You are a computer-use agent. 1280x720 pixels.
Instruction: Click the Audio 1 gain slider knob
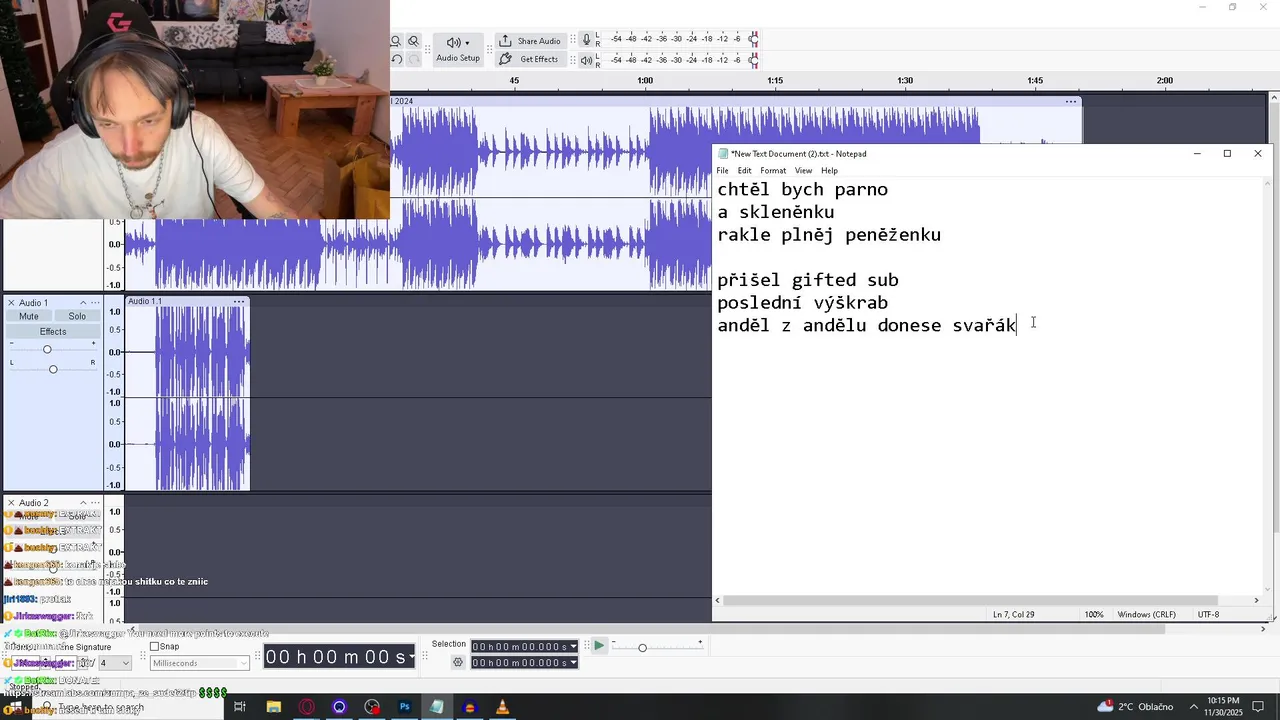tap(47, 349)
